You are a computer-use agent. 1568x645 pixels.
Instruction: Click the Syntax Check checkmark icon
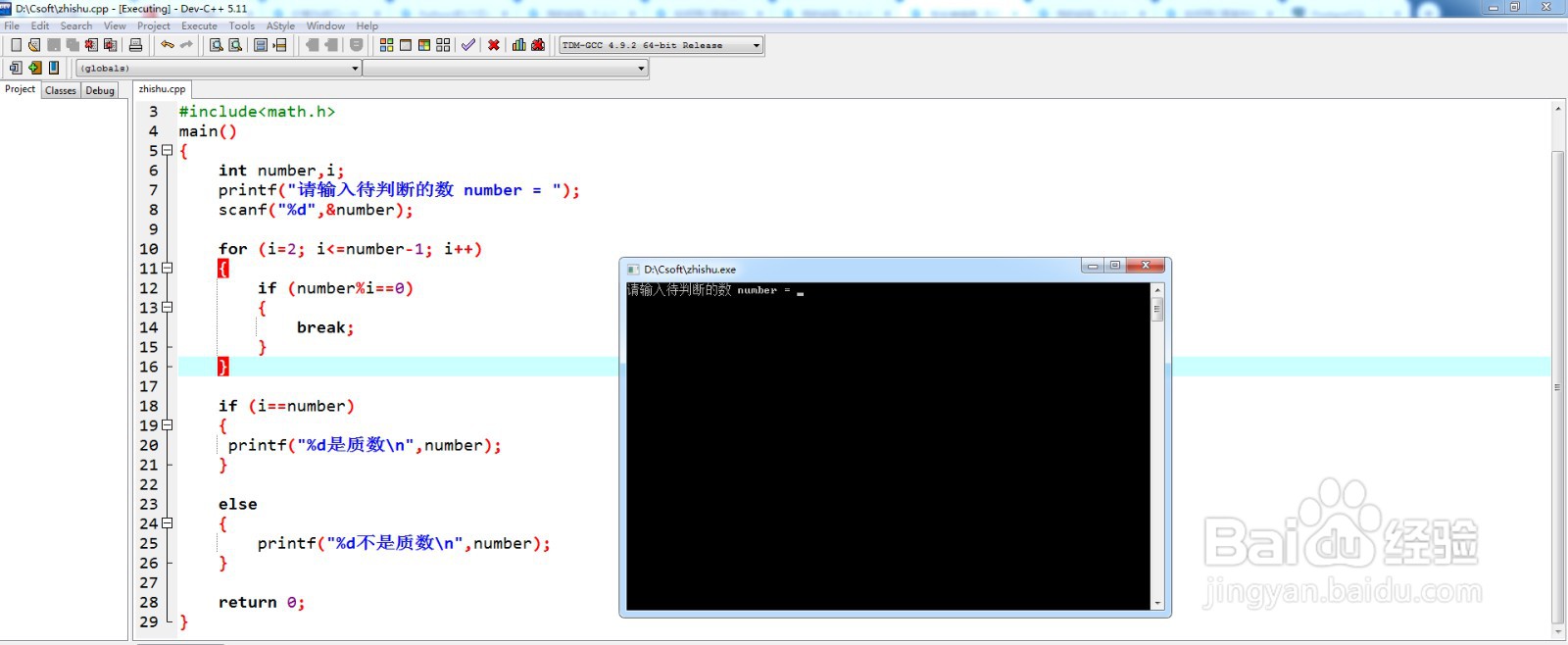point(468,45)
